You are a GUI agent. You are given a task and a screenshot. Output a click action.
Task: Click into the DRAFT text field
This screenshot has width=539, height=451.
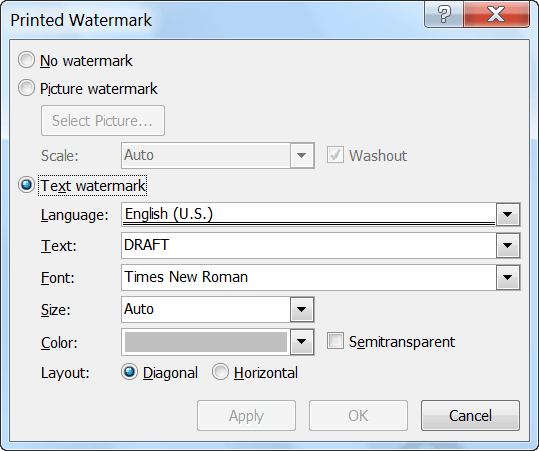coord(309,245)
